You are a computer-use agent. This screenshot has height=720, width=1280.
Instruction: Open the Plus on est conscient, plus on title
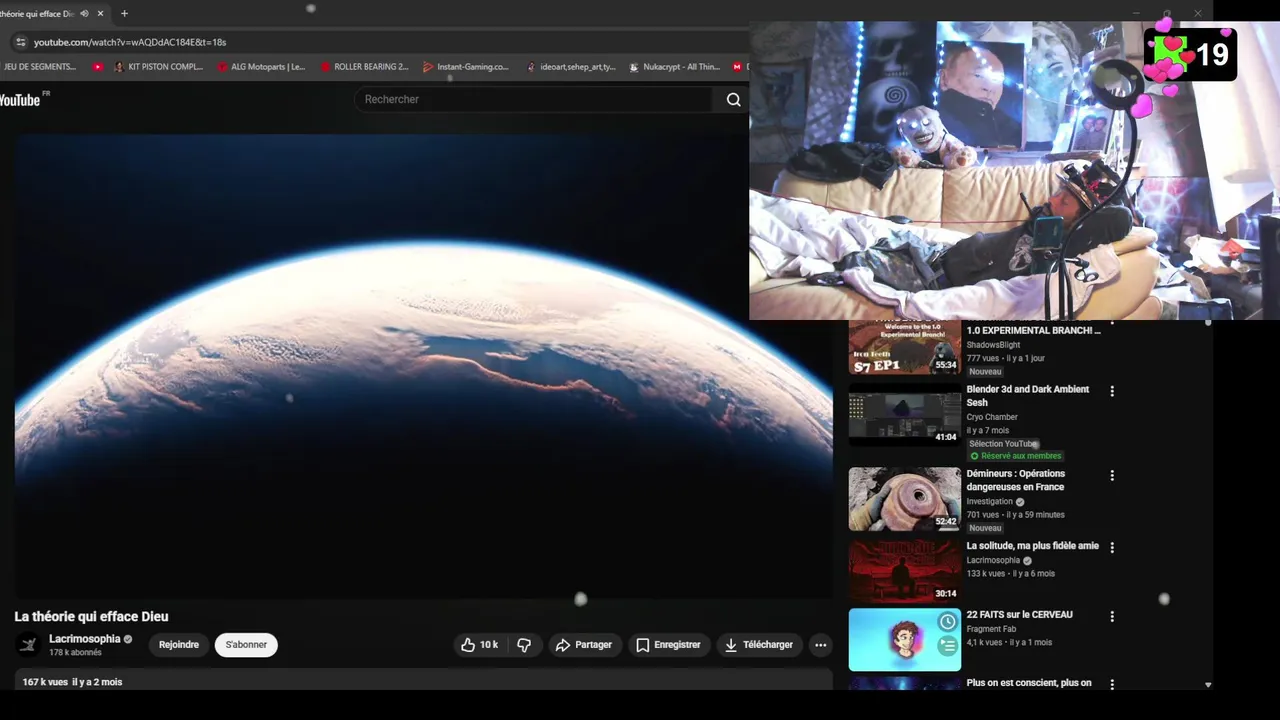[x=1029, y=683]
